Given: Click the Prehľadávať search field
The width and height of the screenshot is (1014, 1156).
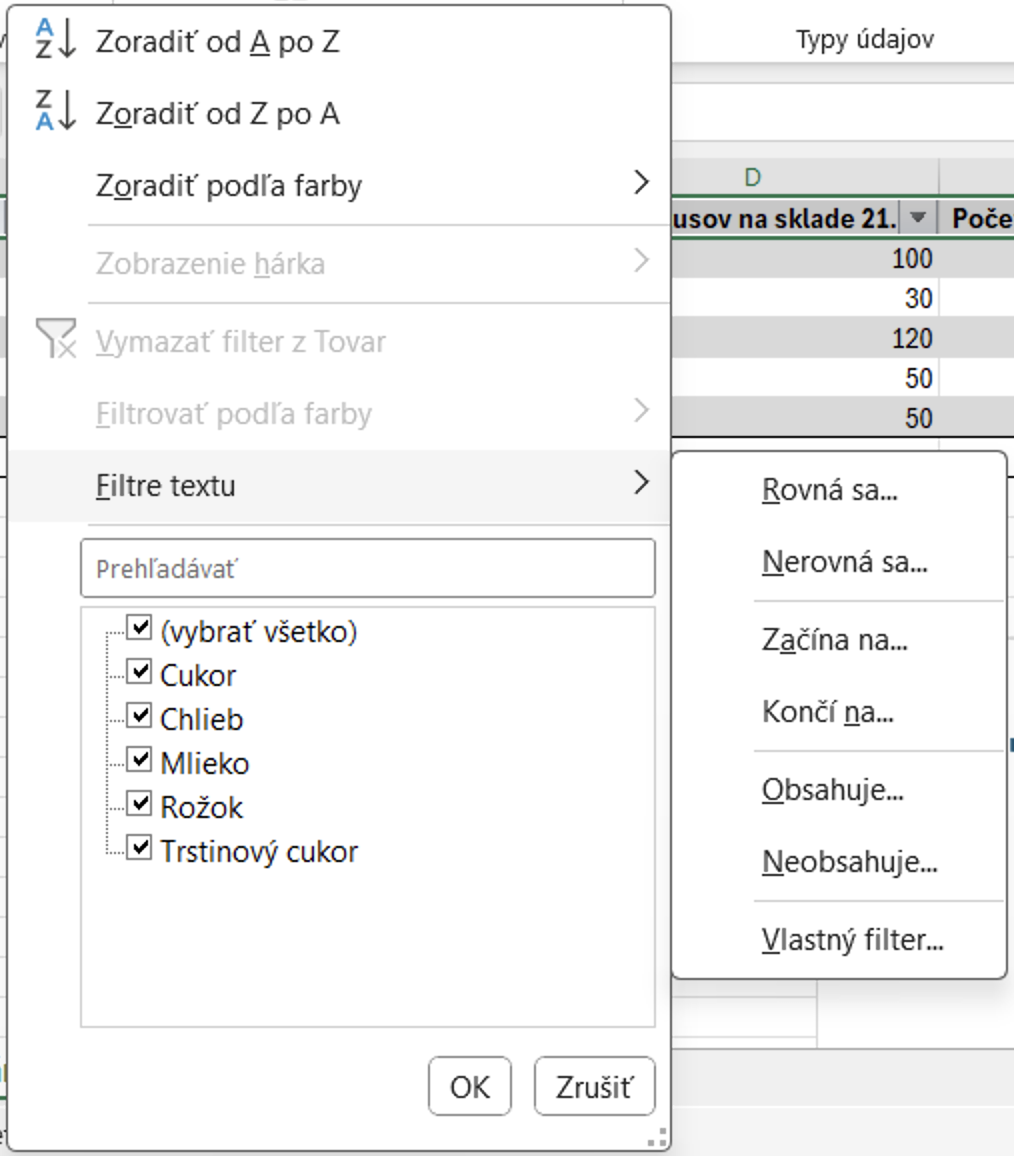Looking at the screenshot, I should (x=367, y=568).
